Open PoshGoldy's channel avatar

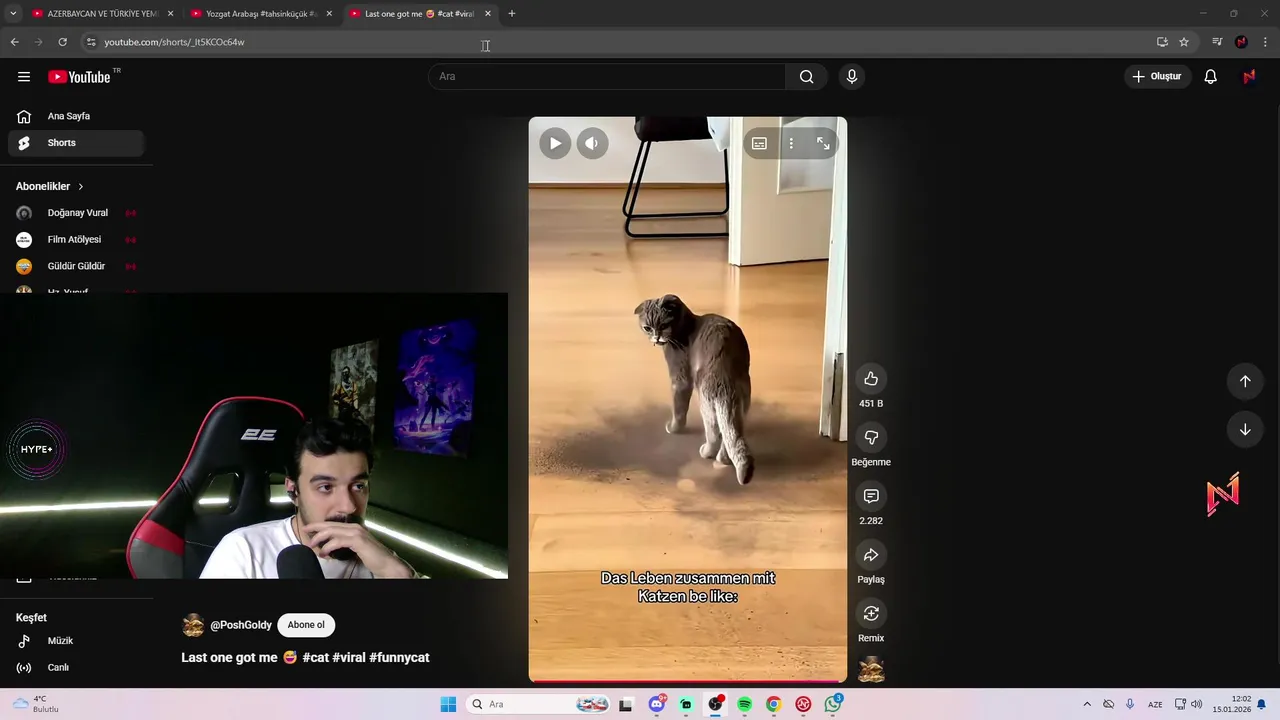193,626
